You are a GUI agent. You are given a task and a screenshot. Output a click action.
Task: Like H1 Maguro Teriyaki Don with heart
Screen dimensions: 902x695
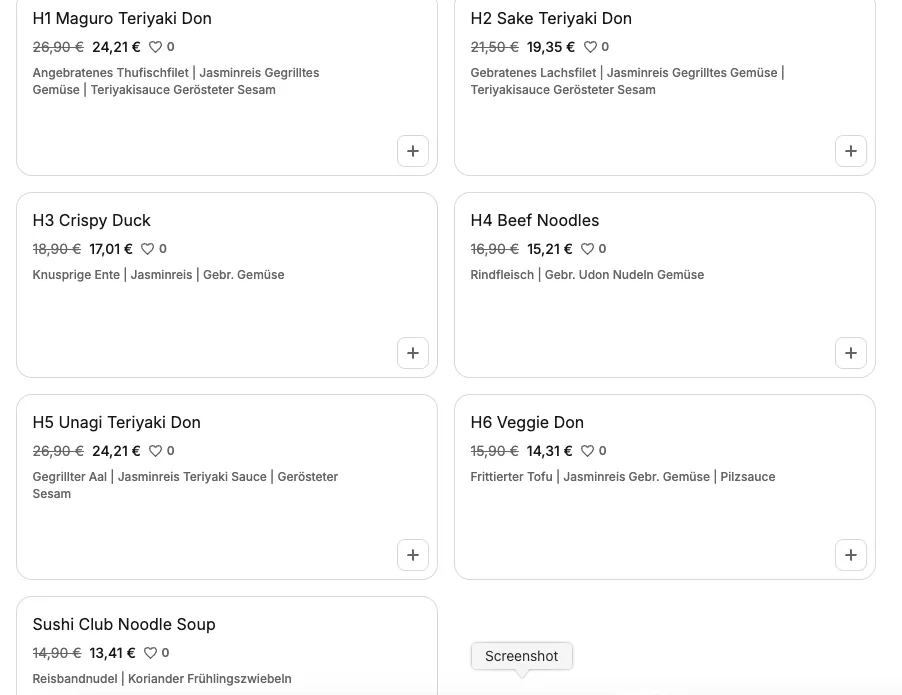pos(156,47)
